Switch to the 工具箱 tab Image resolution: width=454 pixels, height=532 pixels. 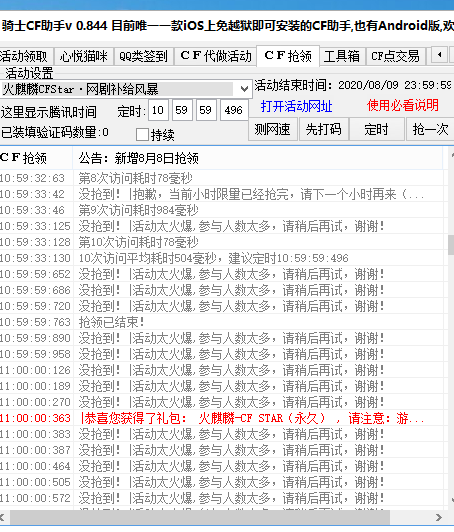(342, 56)
